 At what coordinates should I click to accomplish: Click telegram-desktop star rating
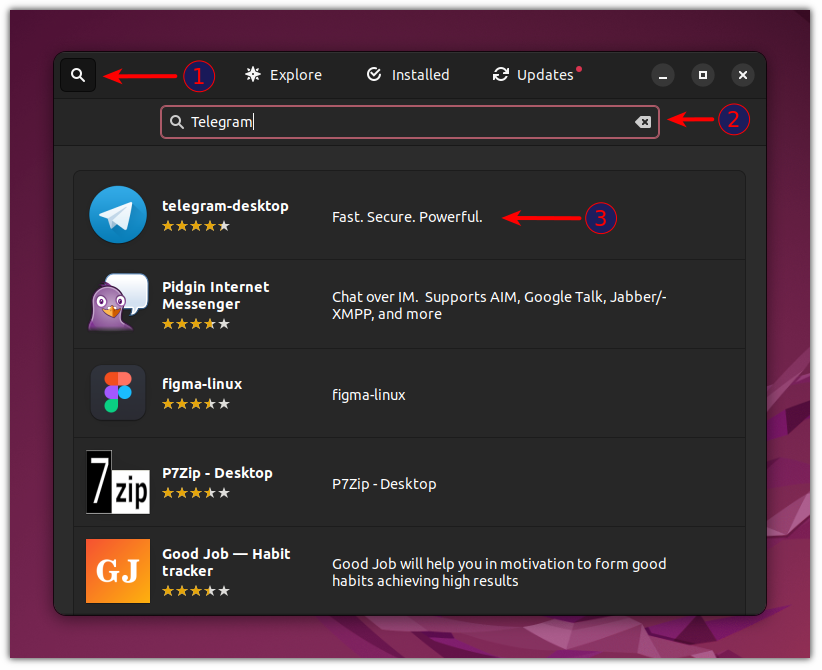point(196,226)
